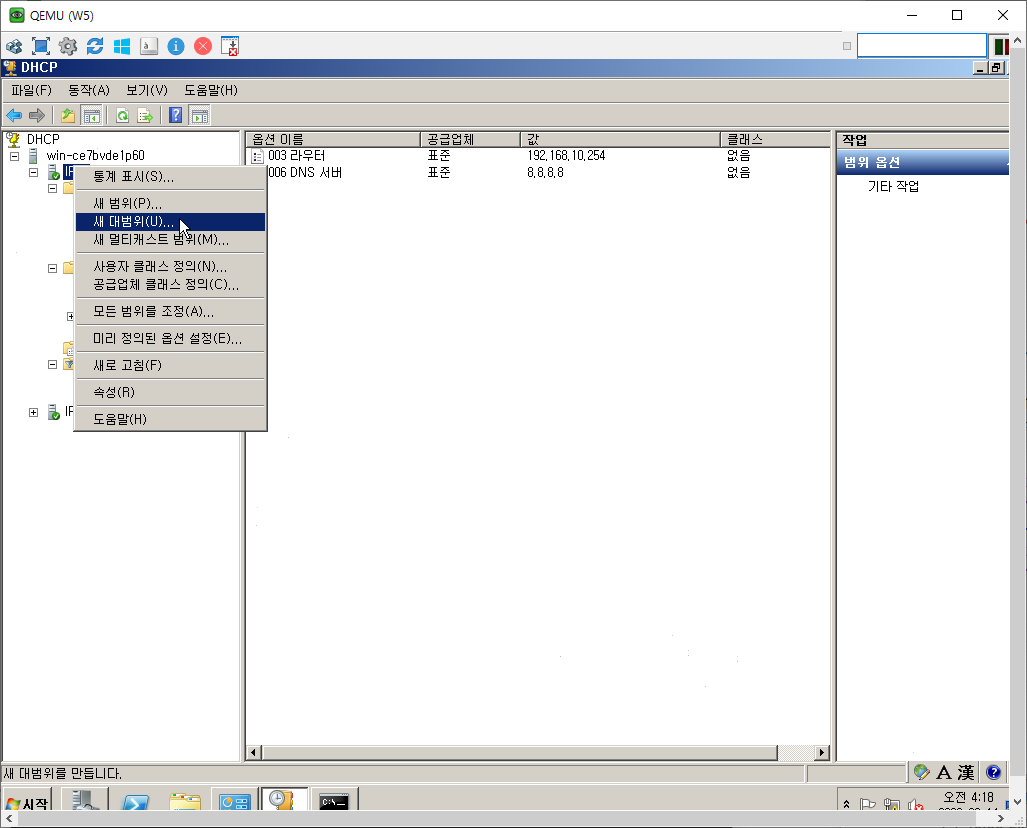This screenshot has width=1027, height=828.
Task: Toggle show/hide console tree icon
Action: click(91, 115)
